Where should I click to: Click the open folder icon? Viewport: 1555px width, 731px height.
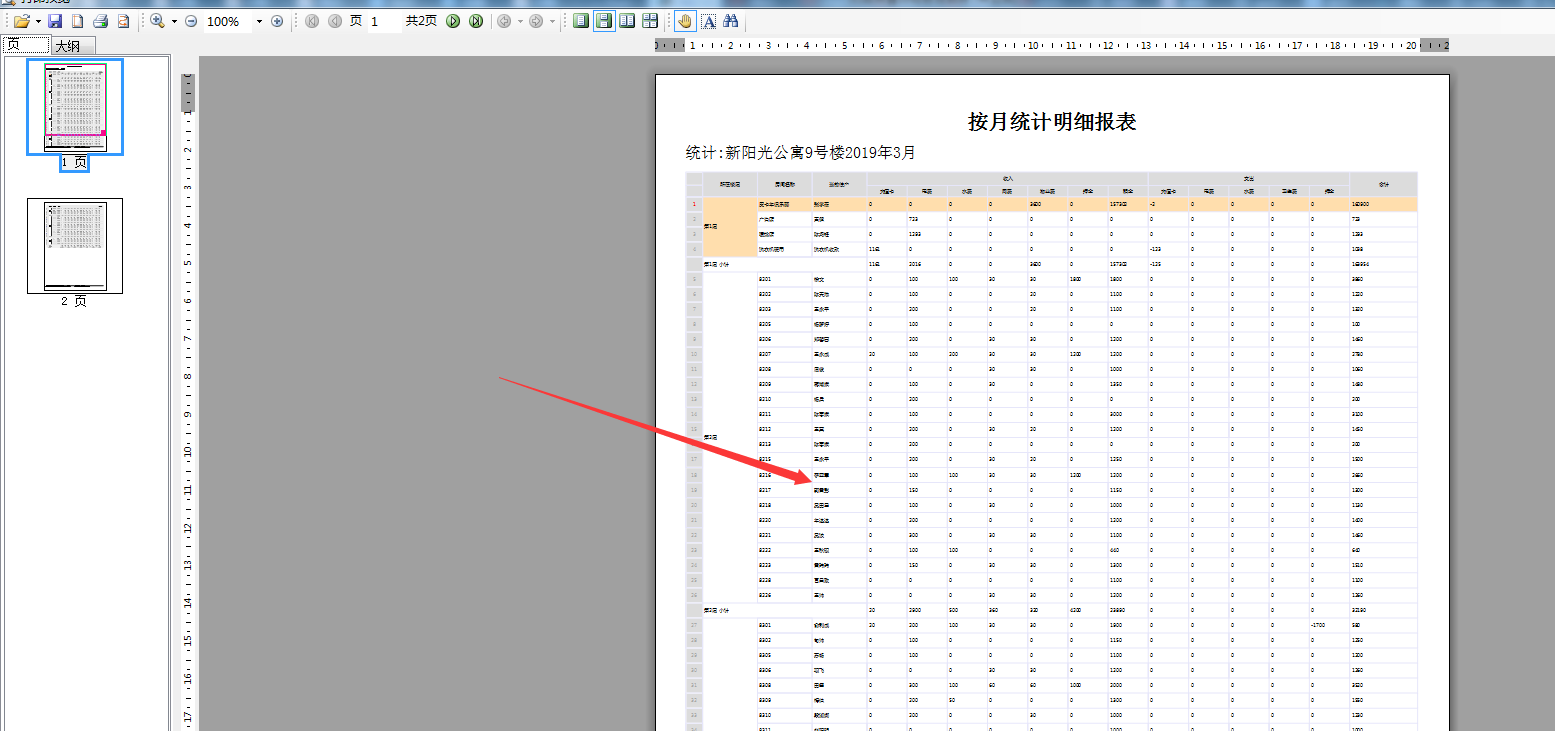(21, 21)
